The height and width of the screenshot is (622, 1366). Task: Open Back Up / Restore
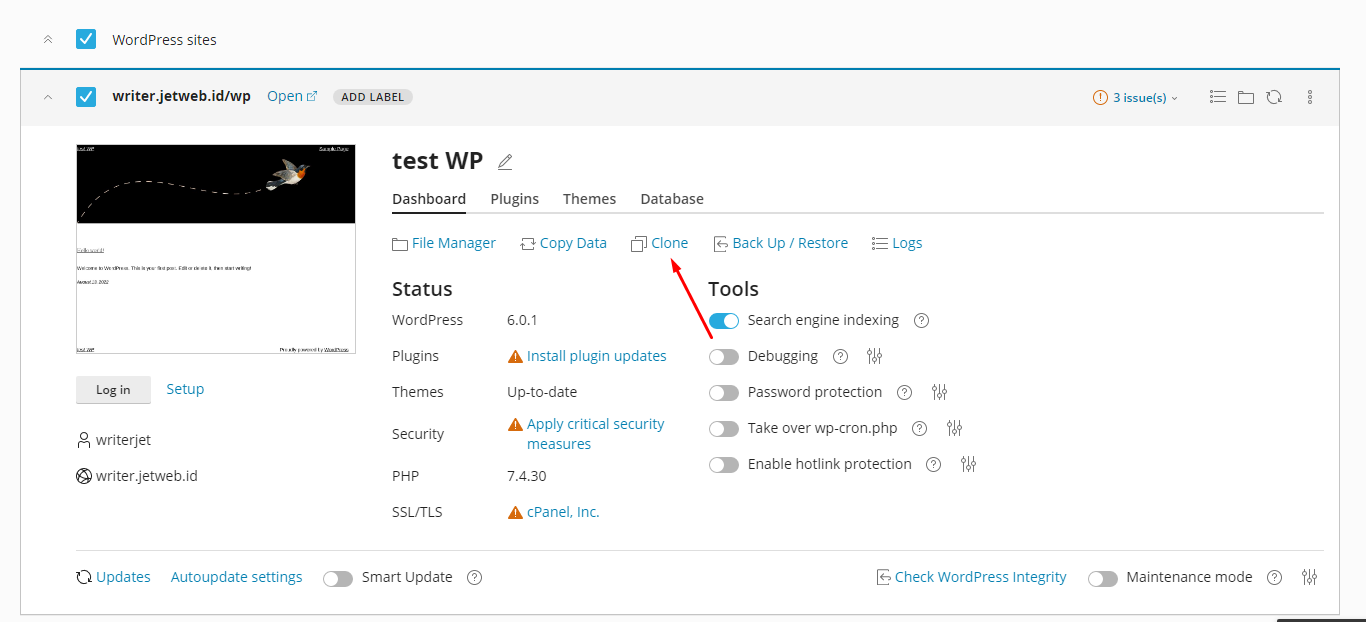coord(781,242)
